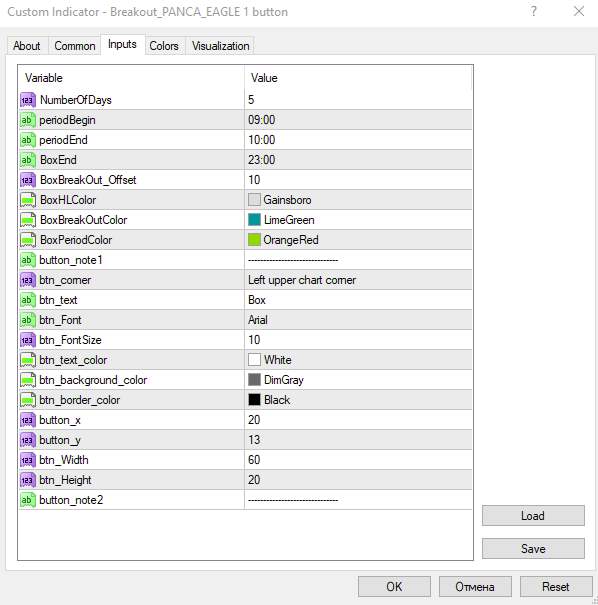Click the integer icon beside NumberOfDays
This screenshot has width=598, height=605.
click(x=28, y=100)
